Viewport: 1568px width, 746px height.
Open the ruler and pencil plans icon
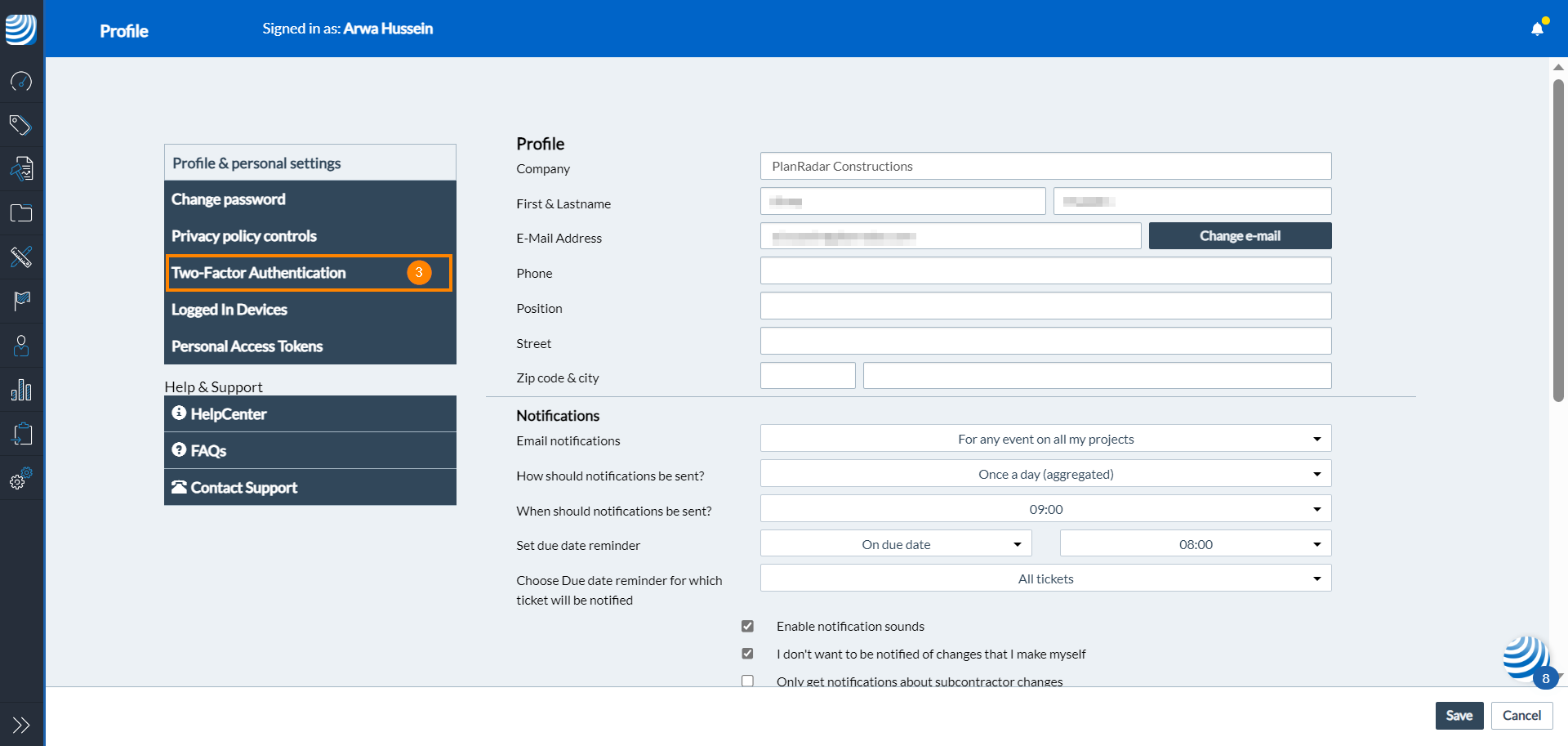[21, 257]
